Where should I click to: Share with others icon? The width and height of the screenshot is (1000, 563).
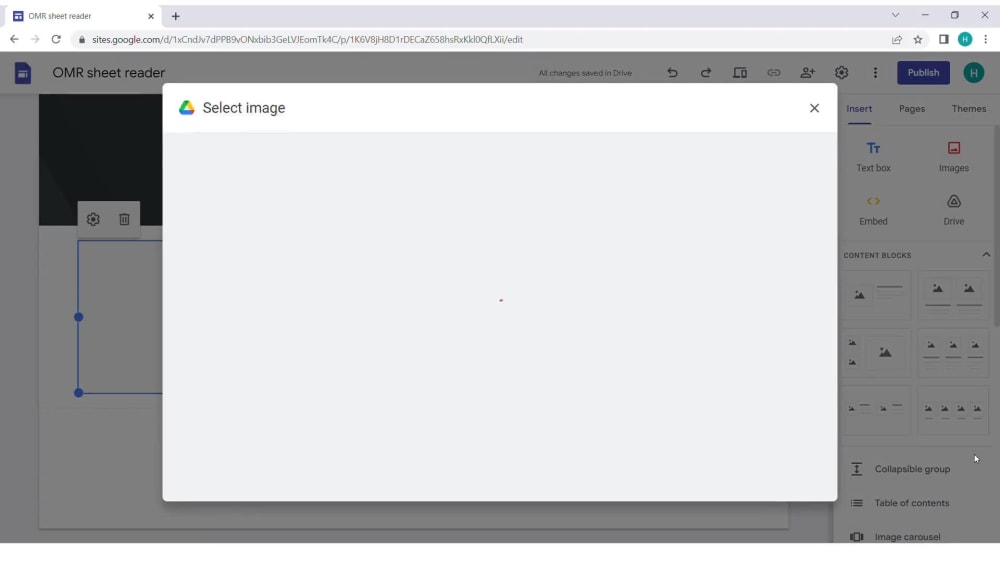point(807,73)
